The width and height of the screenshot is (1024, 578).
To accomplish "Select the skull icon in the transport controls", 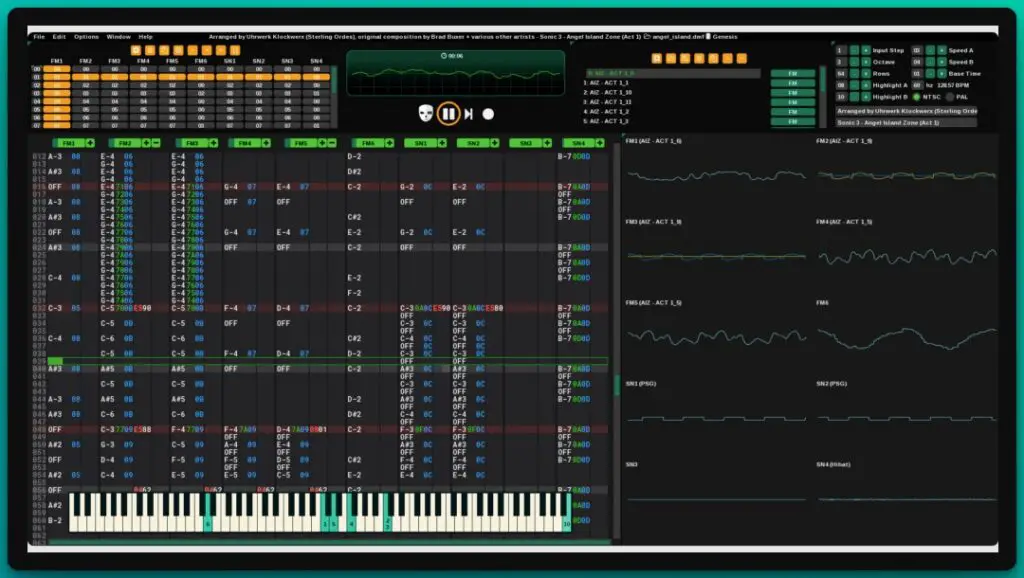I will pos(426,114).
